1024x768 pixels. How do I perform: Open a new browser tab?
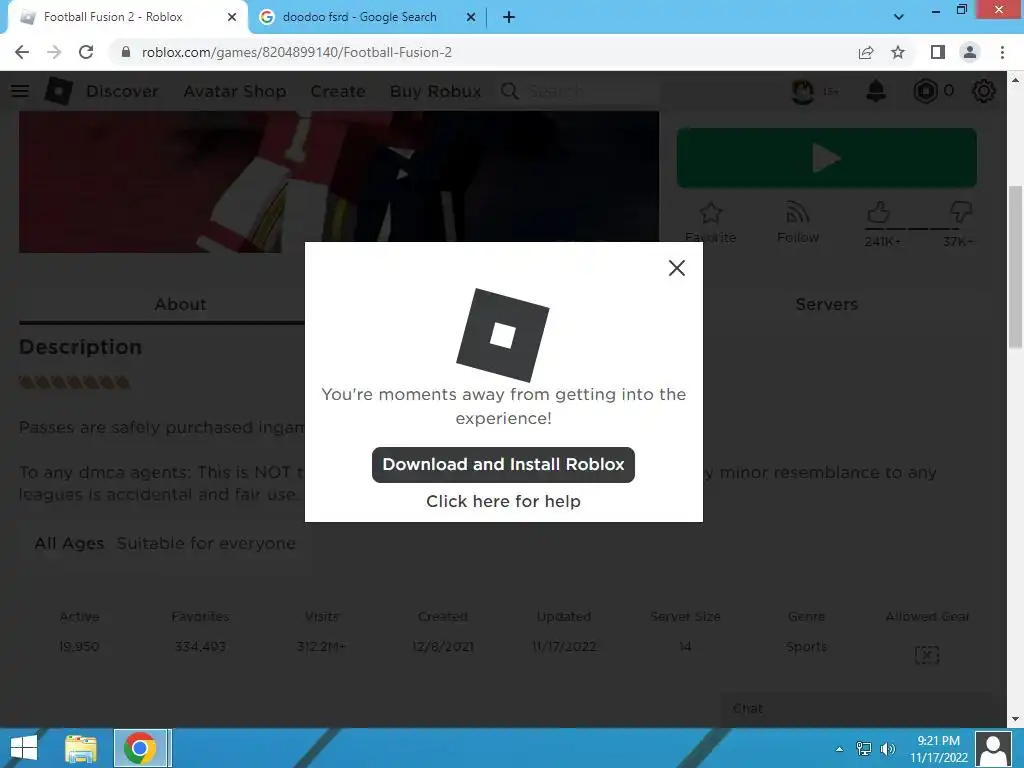[509, 17]
